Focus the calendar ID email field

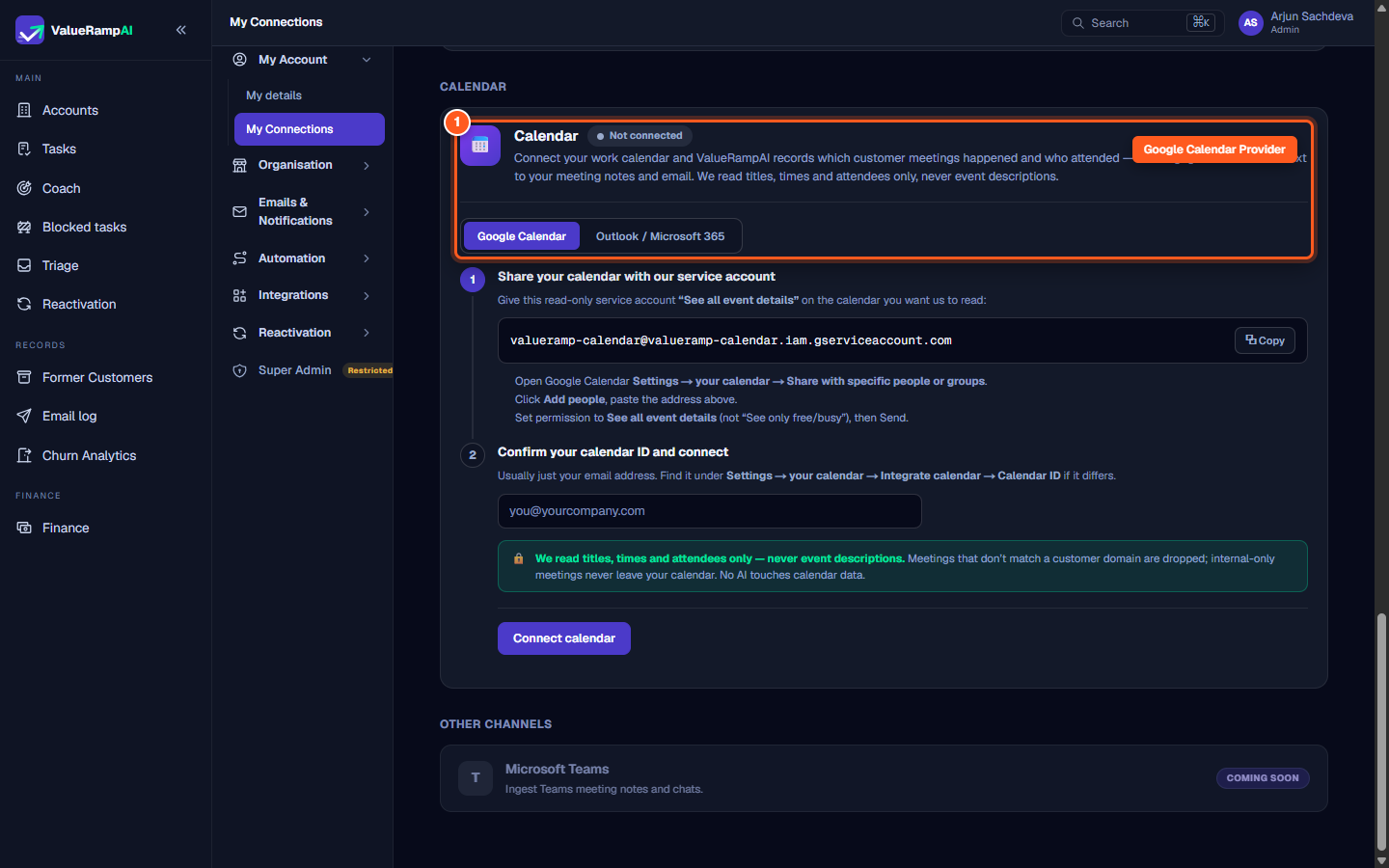710,511
